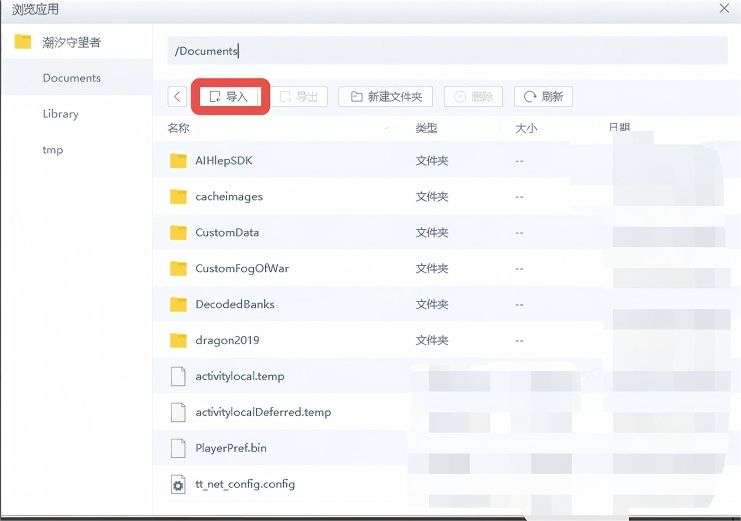741x521 pixels.
Task: Select the DecodedBanks name text
Action: click(235, 304)
